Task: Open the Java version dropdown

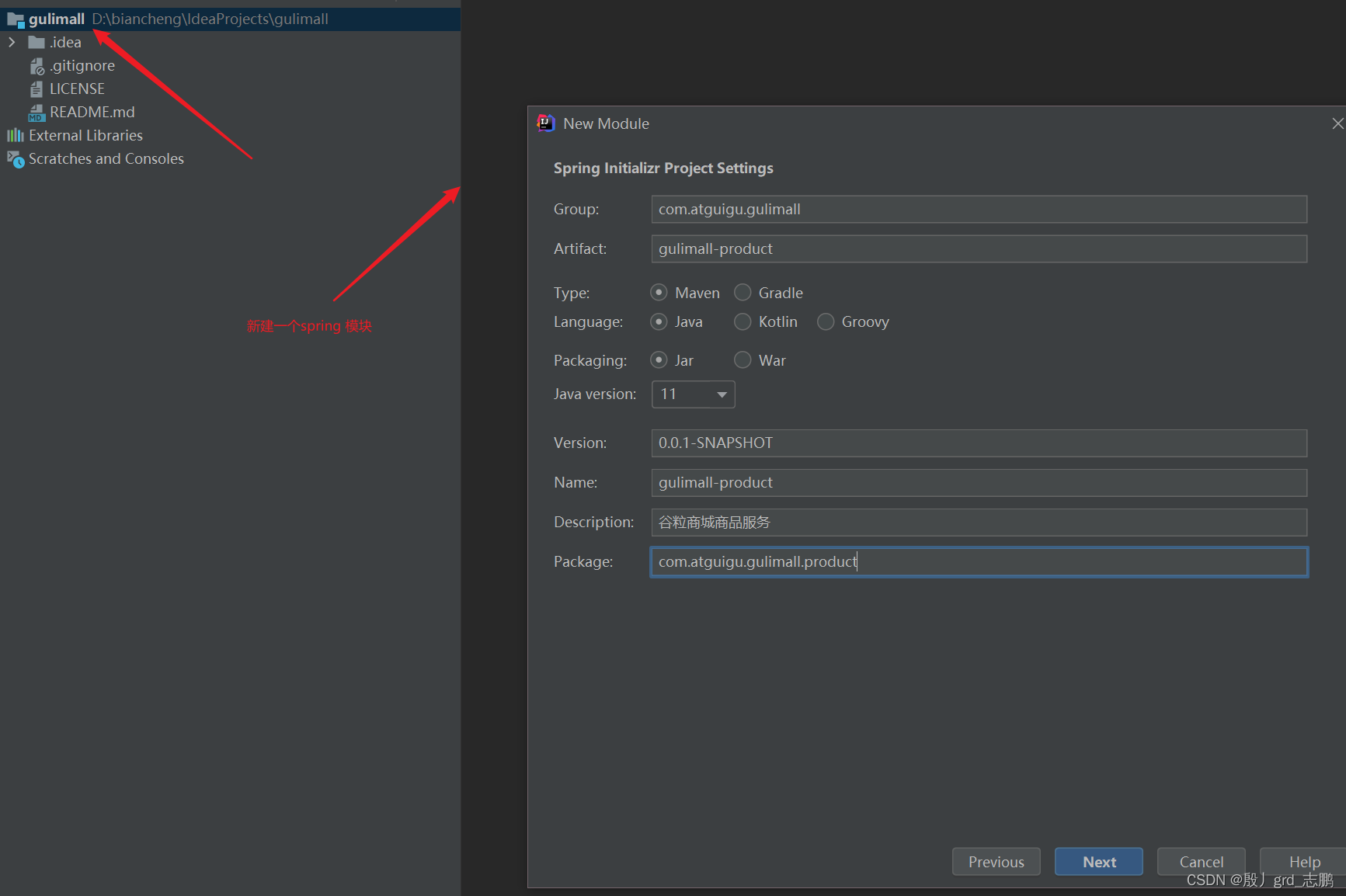Action: [x=693, y=394]
